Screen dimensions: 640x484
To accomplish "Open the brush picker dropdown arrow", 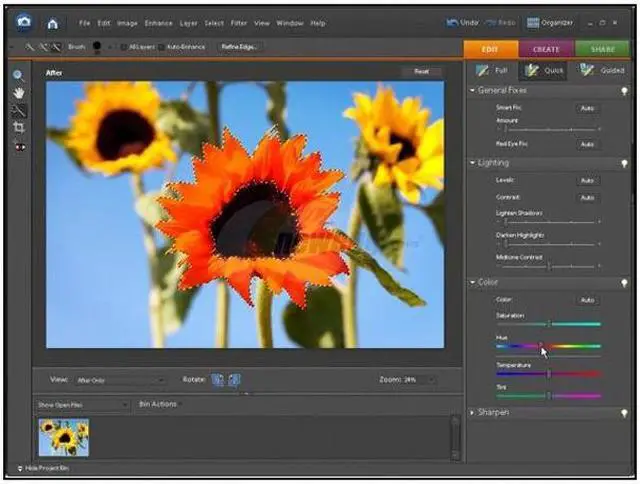I will click(109, 47).
